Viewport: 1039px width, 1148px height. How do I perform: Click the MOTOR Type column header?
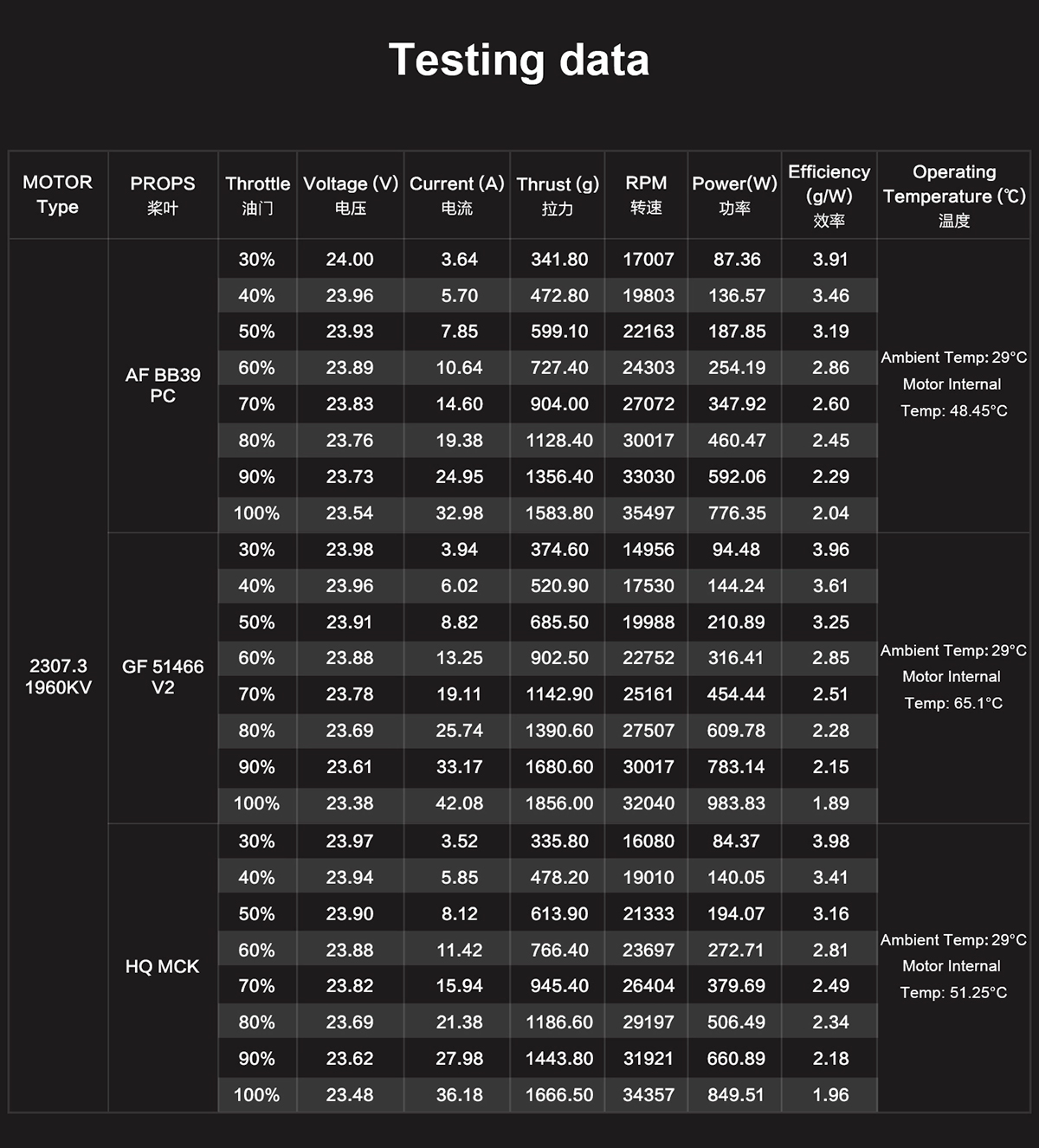click(x=57, y=195)
